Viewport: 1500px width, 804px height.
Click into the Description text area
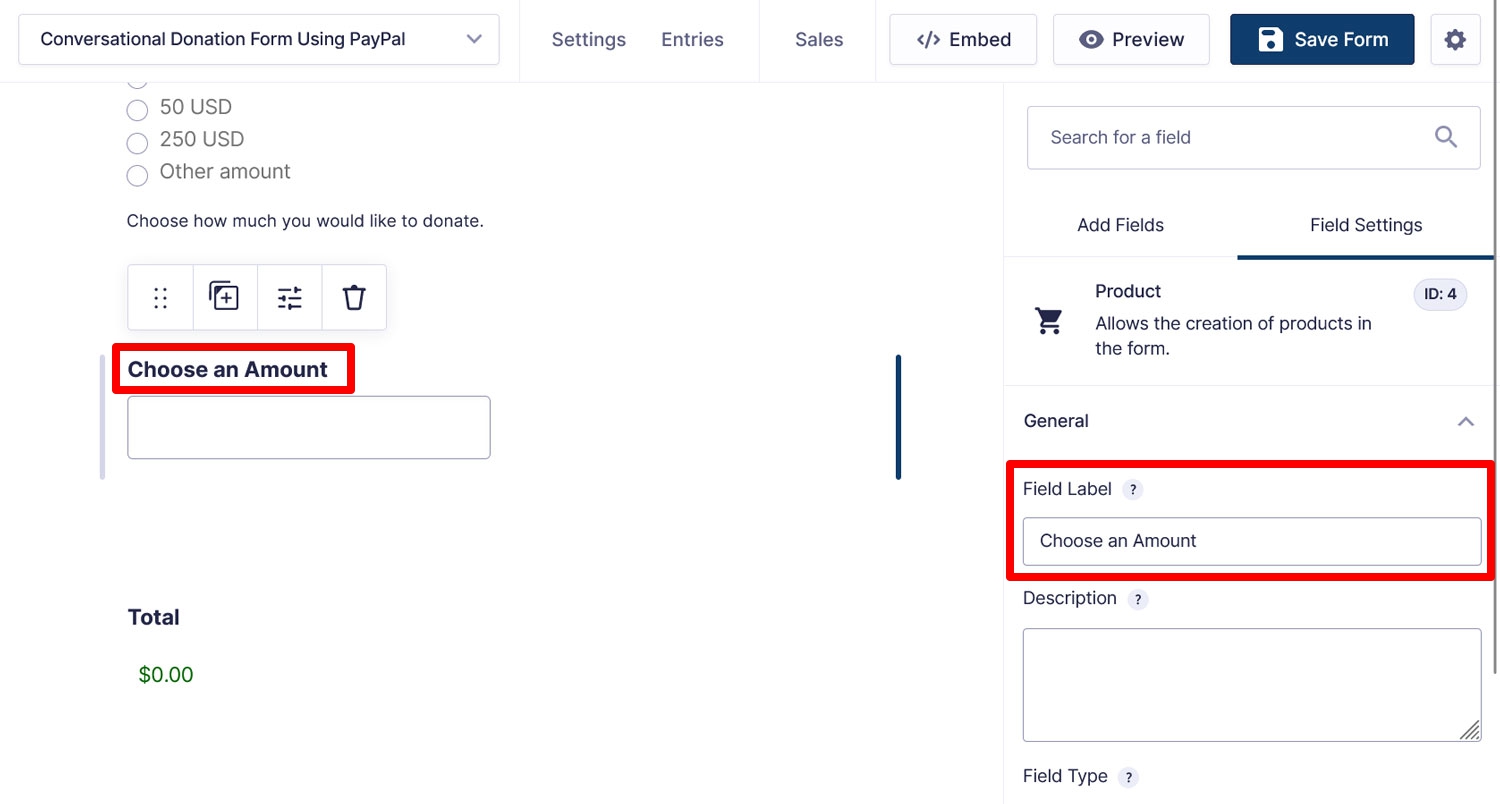pyautogui.click(x=1252, y=685)
